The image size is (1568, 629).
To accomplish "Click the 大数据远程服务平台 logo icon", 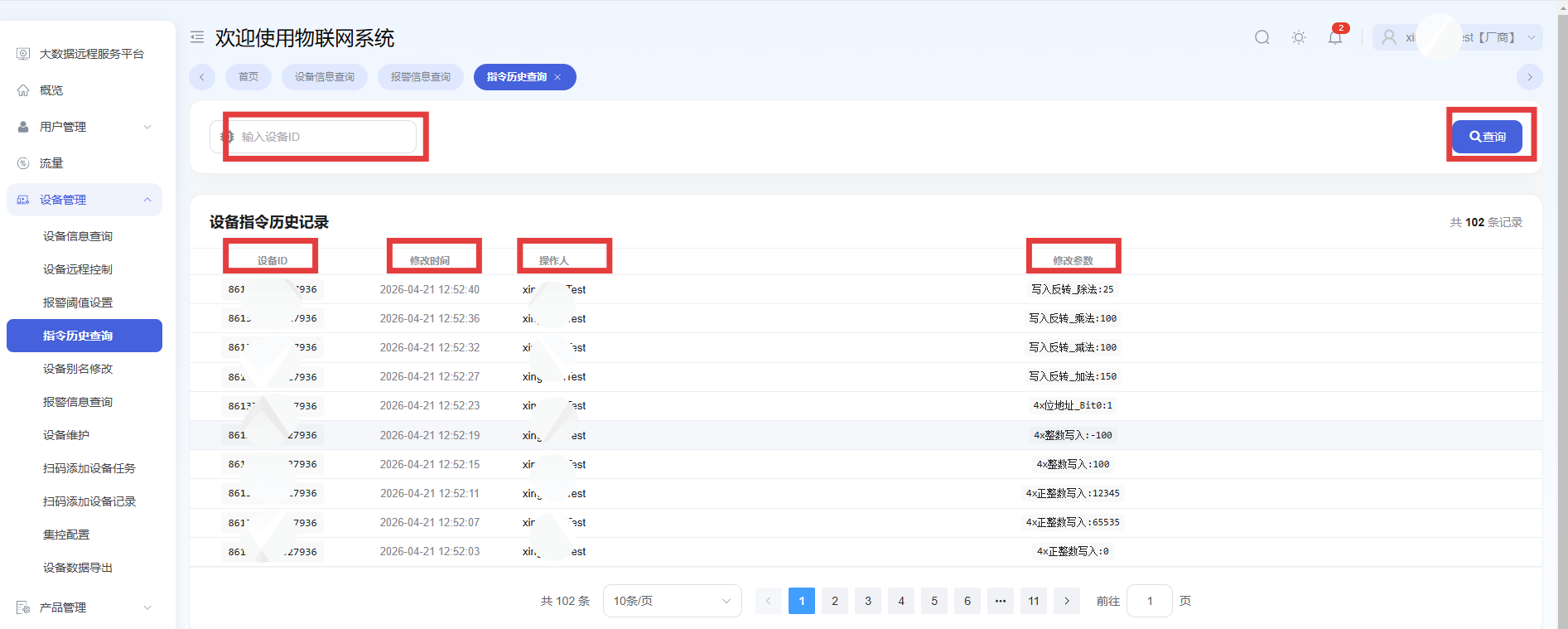I will 23,54.
